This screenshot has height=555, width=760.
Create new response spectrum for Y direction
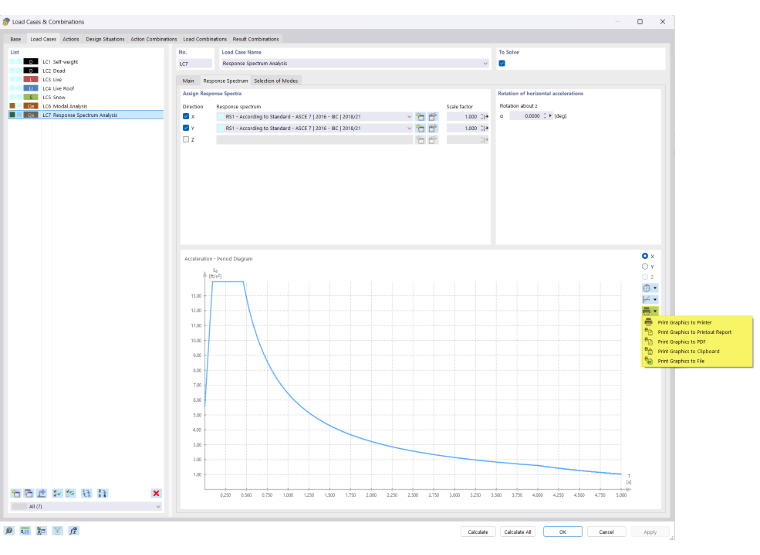(420, 128)
